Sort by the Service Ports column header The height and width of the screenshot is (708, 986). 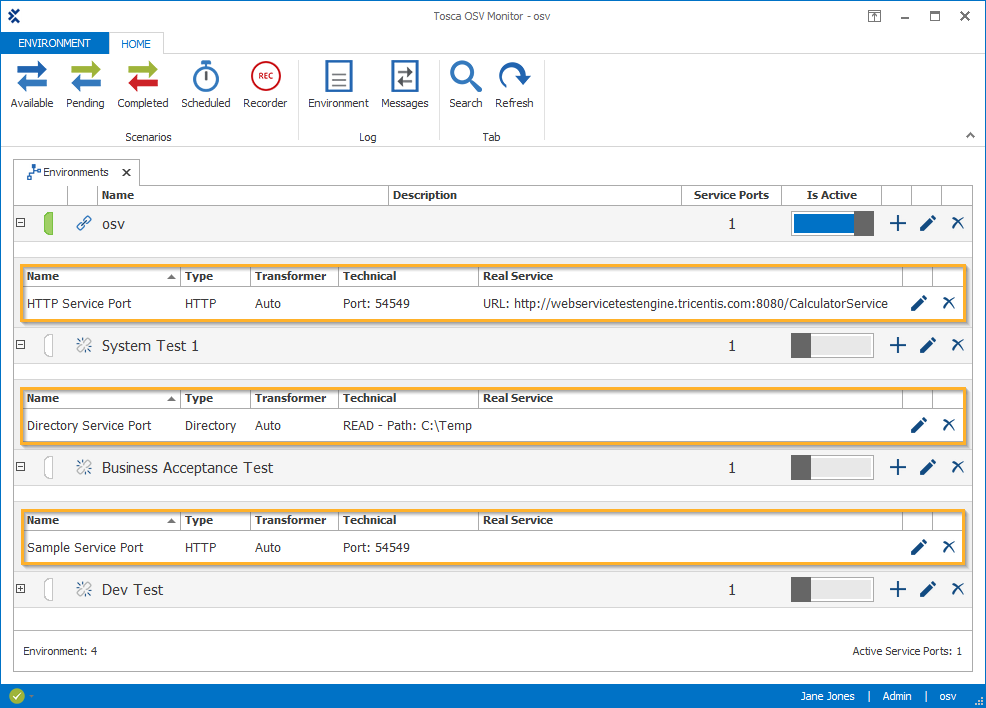pyautogui.click(x=731, y=195)
